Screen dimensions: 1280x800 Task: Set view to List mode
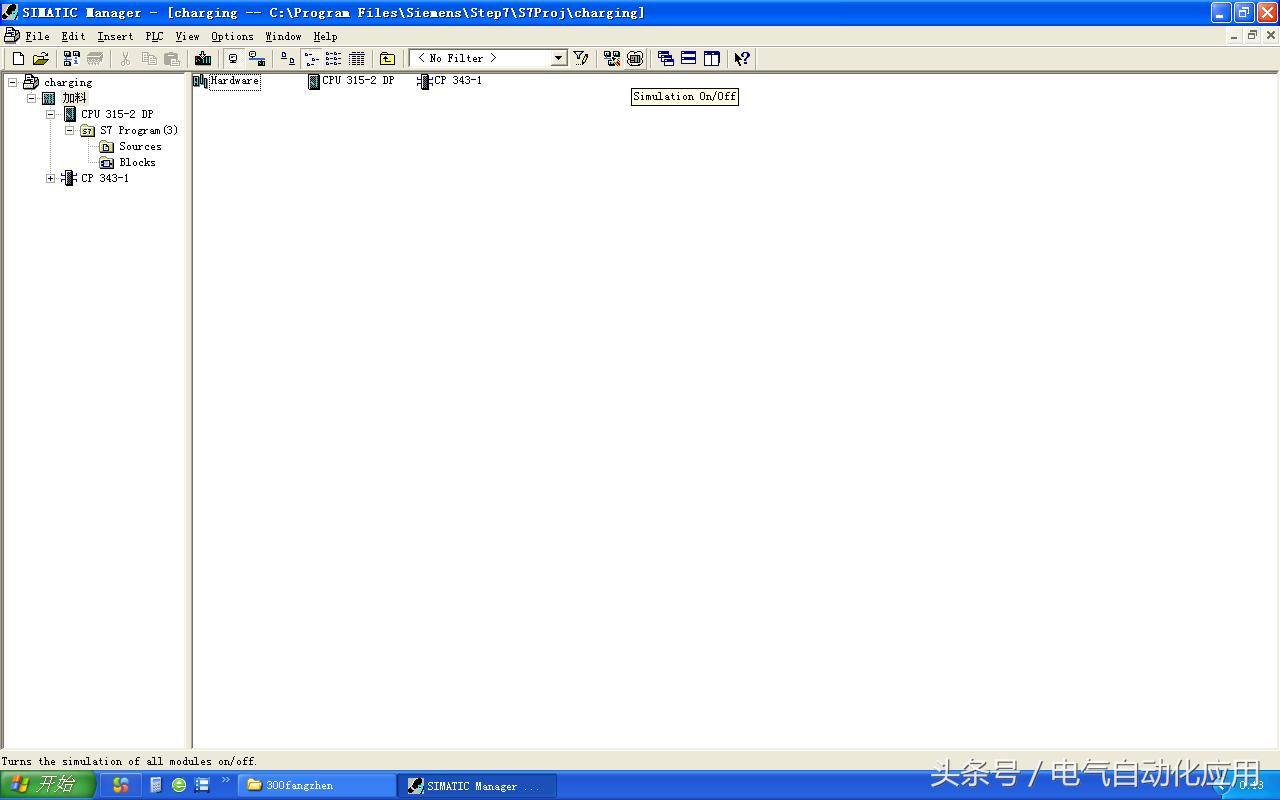334,59
